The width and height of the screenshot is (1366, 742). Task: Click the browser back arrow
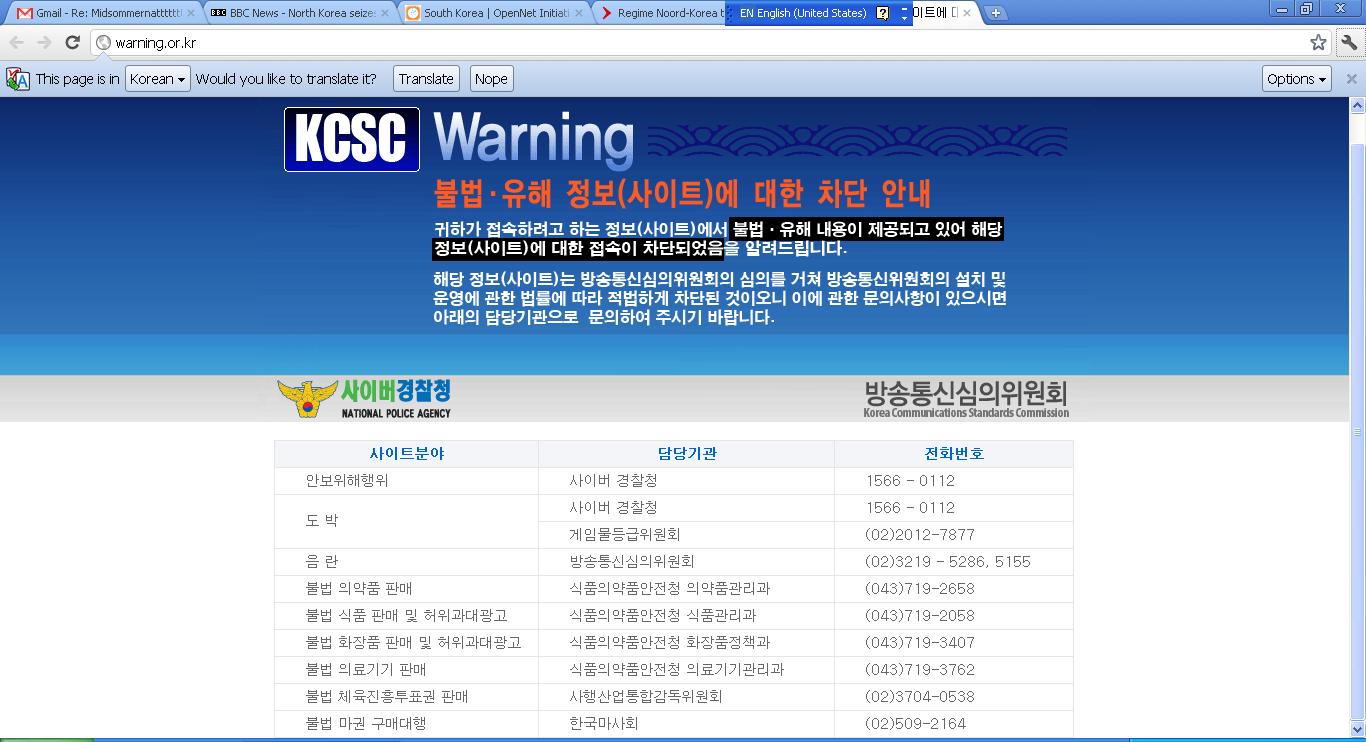16,42
